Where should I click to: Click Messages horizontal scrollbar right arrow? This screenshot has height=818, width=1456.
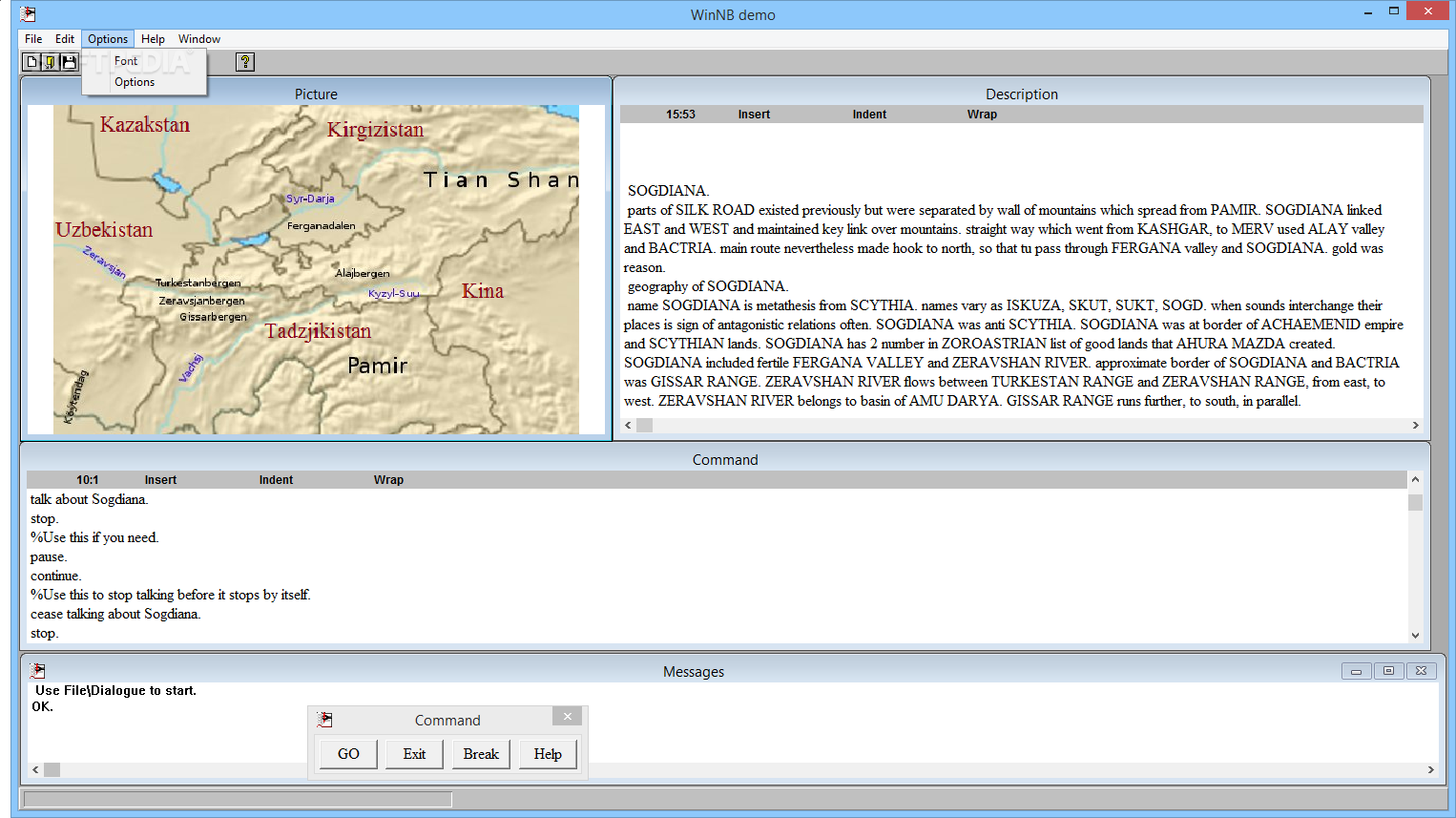coord(1430,769)
